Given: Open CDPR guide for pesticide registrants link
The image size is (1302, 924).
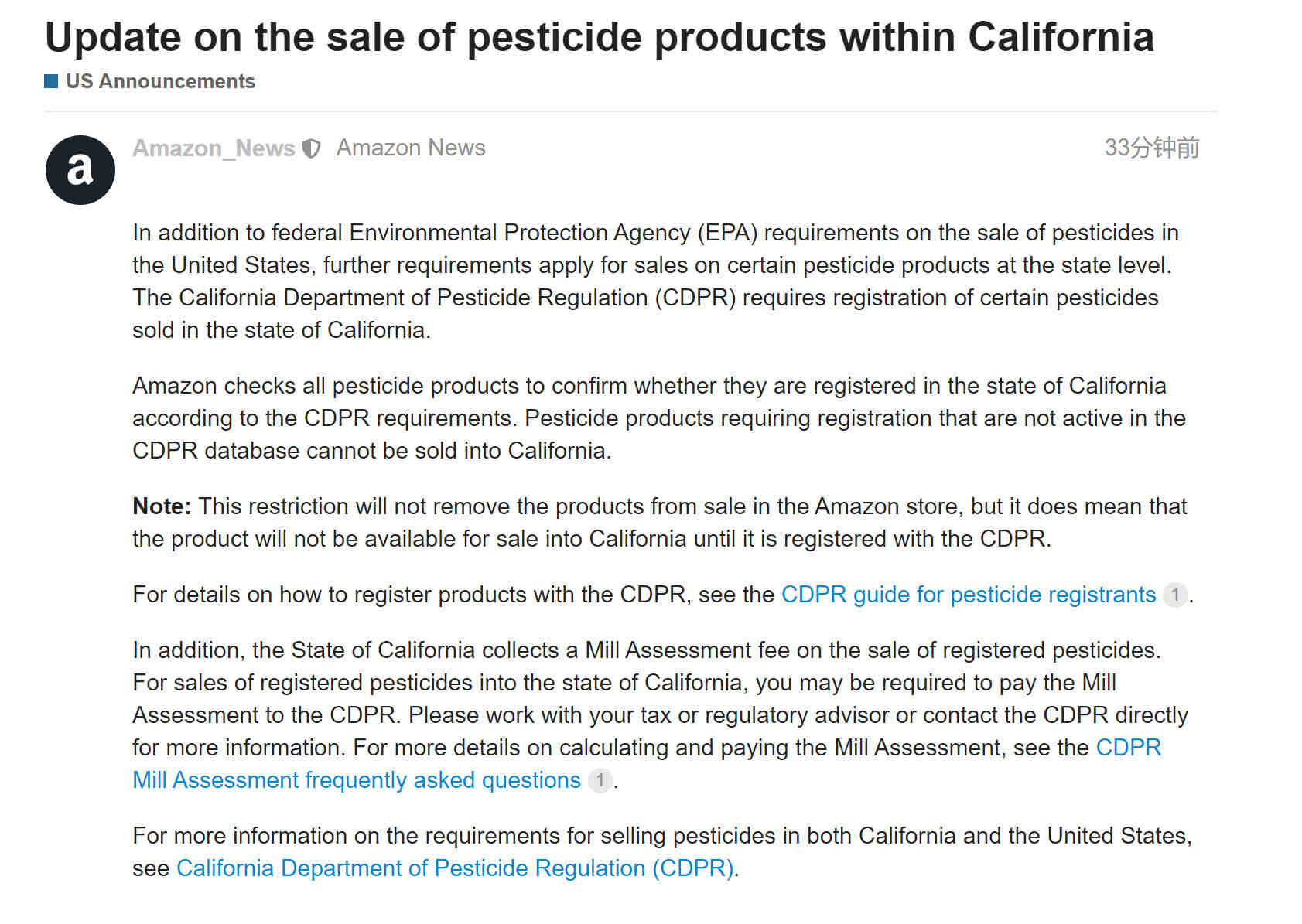Looking at the screenshot, I should (x=969, y=594).
